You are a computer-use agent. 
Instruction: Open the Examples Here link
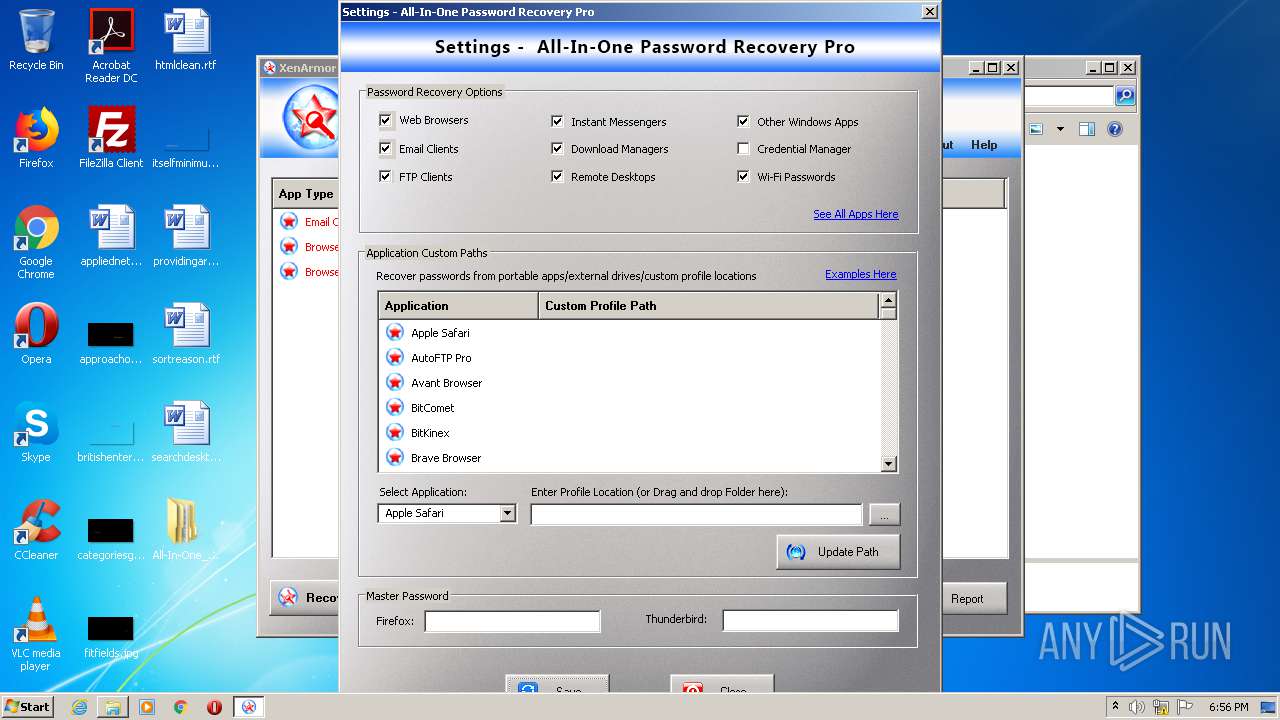tap(860, 274)
